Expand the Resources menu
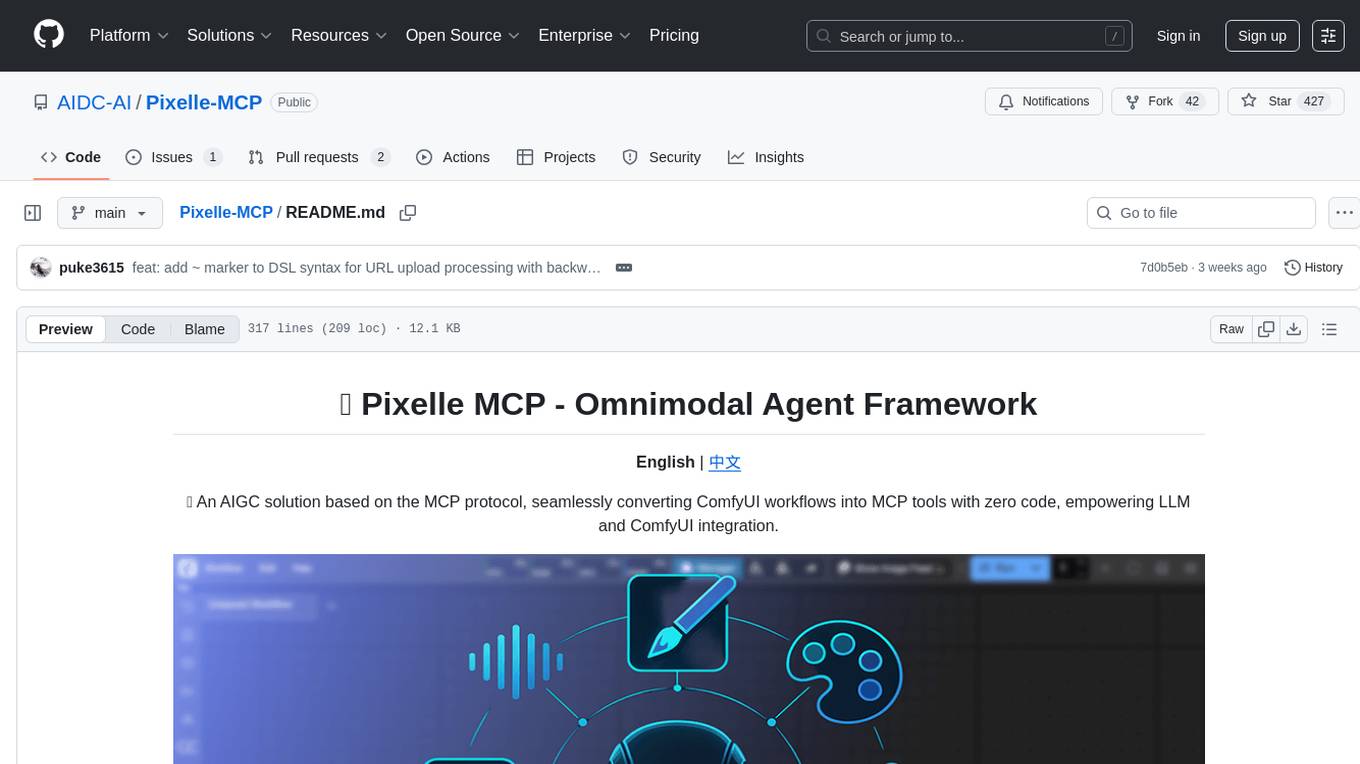The height and width of the screenshot is (764, 1360). [x=339, y=35]
